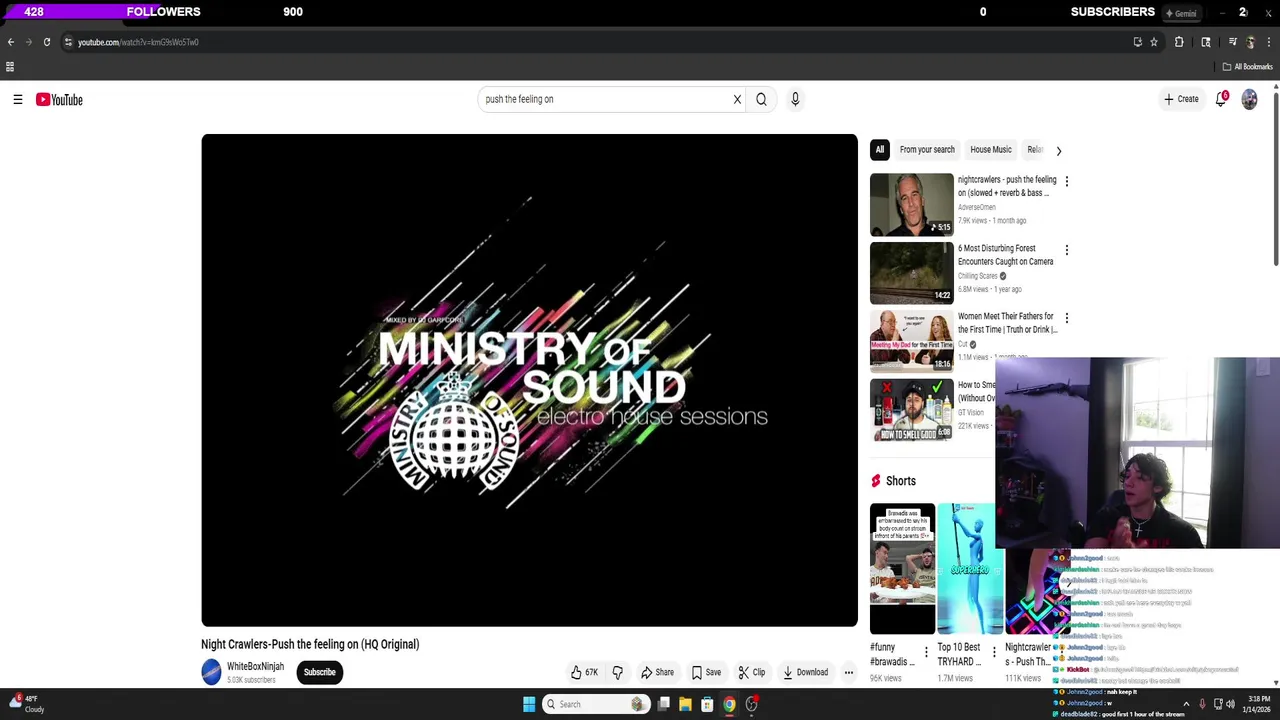Open the Chrome extensions puzzle icon

pyautogui.click(x=1179, y=42)
